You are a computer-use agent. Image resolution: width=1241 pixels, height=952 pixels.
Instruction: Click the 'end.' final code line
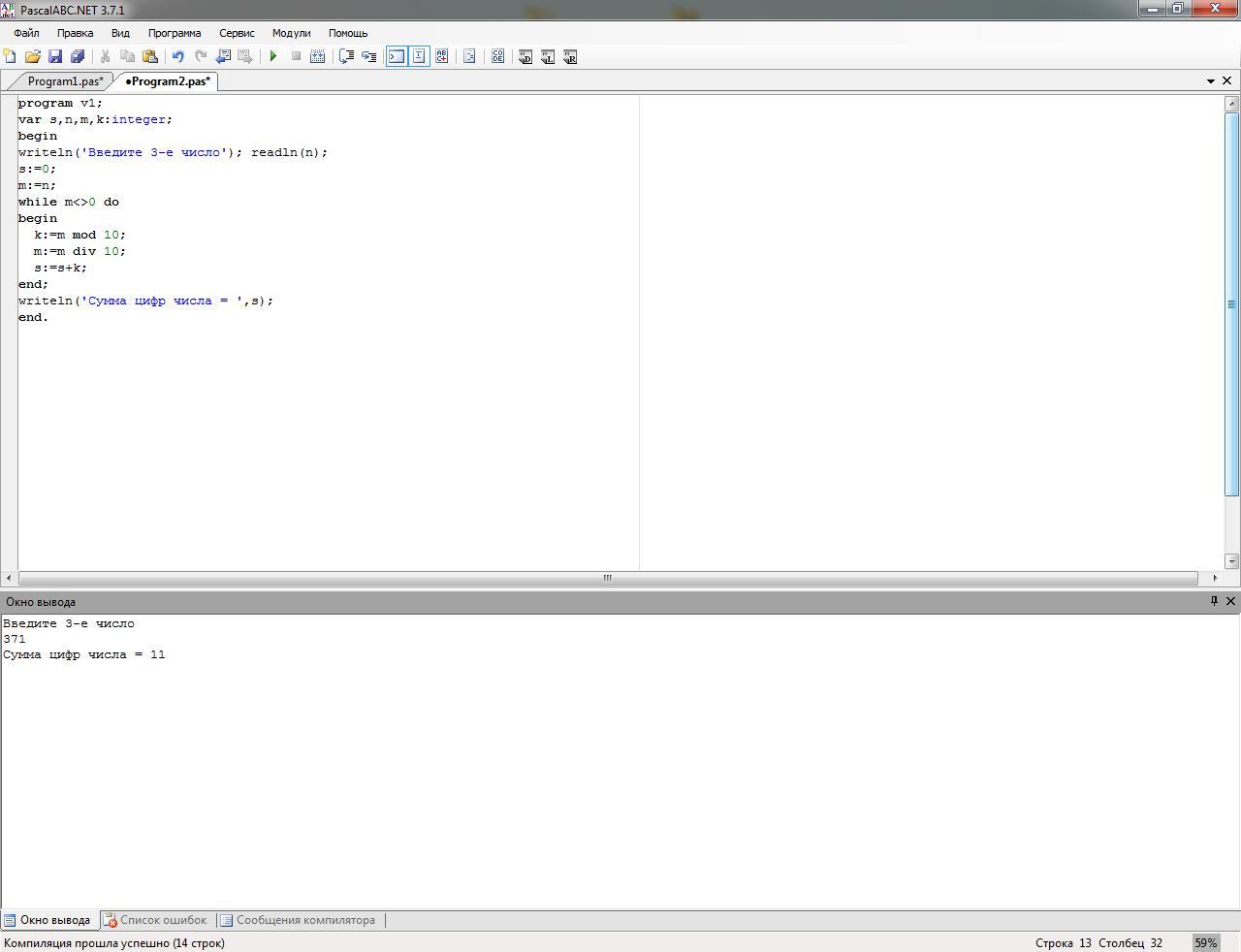coord(33,317)
